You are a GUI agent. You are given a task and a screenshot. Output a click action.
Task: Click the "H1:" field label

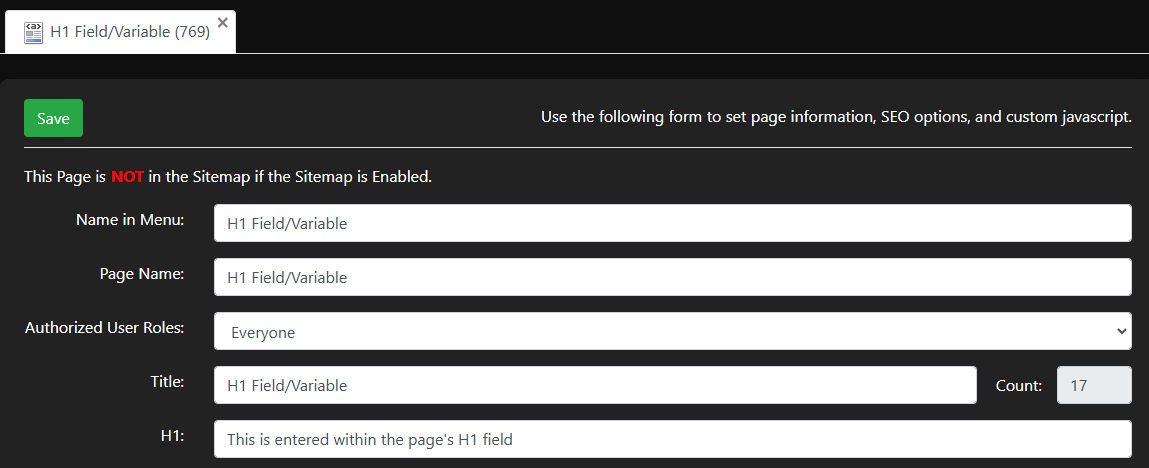click(x=172, y=435)
